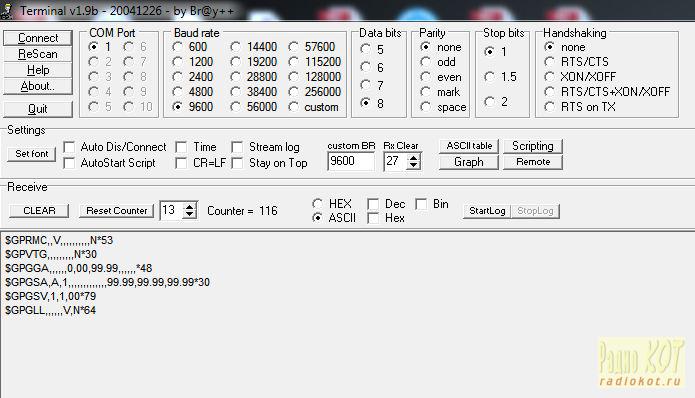Enable Auto Dis/Connect checkbox
The width and height of the screenshot is (695, 398).
coord(69,147)
